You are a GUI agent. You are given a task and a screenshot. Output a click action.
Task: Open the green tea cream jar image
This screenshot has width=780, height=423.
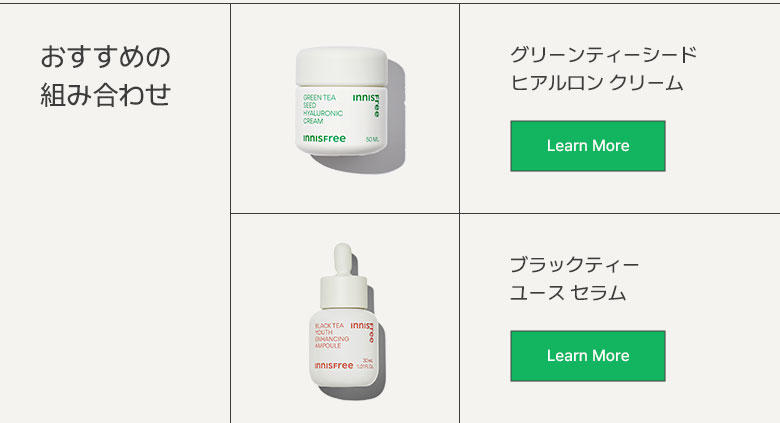tap(349, 109)
